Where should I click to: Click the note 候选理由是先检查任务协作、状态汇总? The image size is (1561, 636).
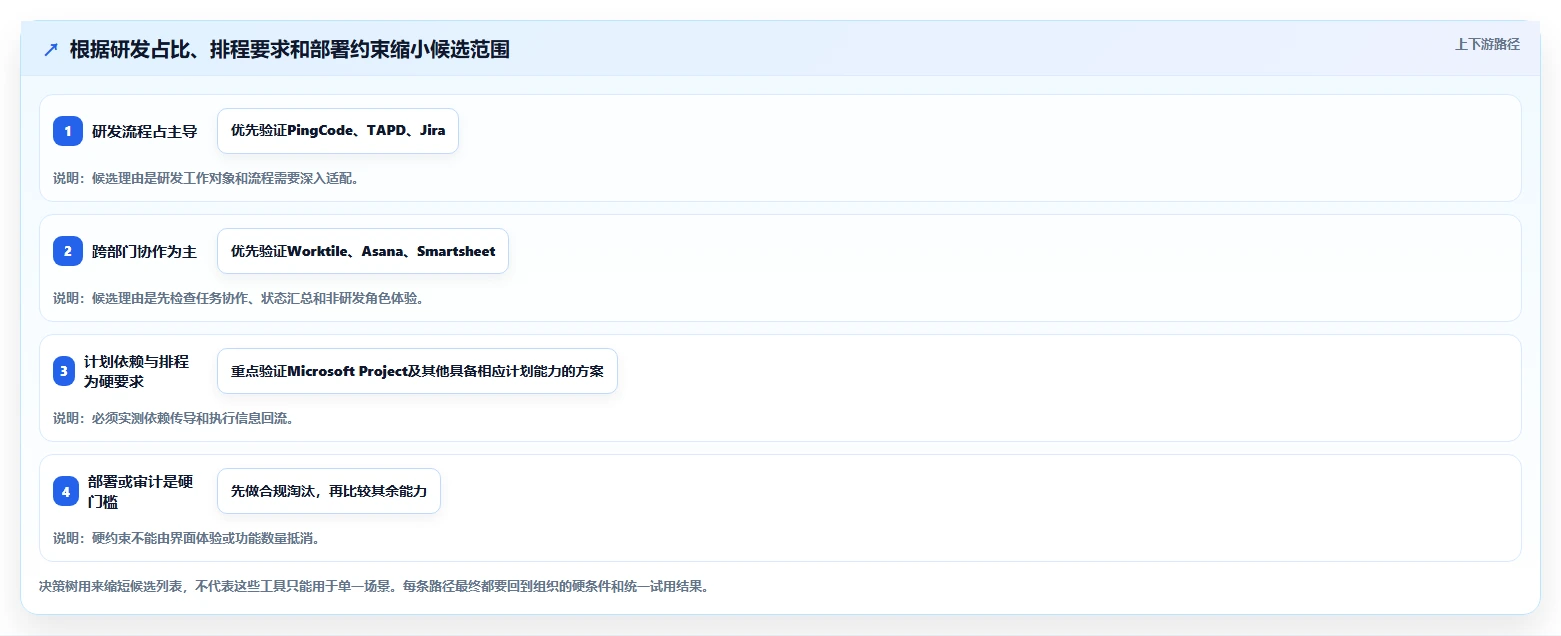click(239, 298)
